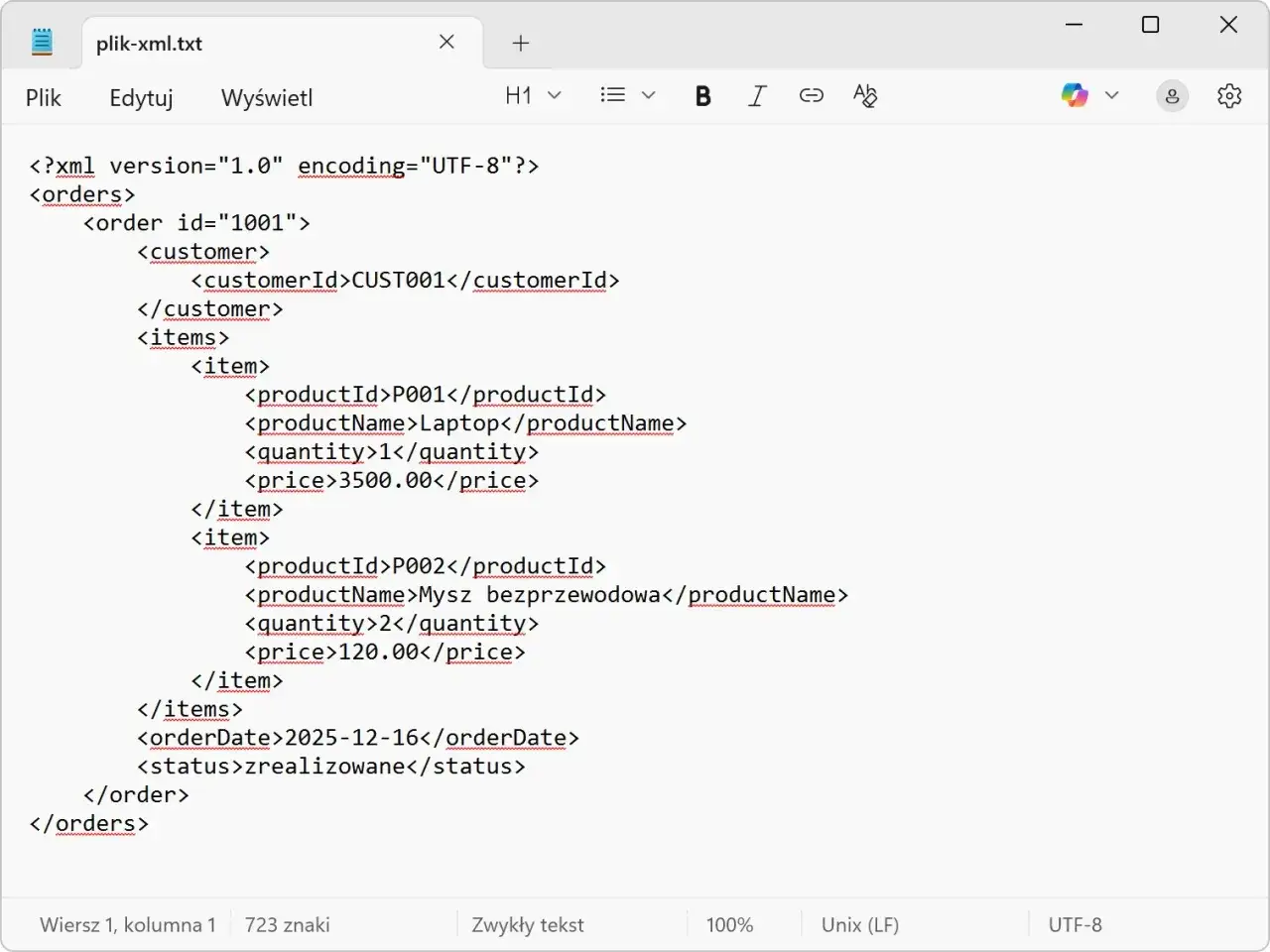Screen dimensions: 1270x952
Task: Click the 100% zoom level indicator
Action: (x=729, y=924)
